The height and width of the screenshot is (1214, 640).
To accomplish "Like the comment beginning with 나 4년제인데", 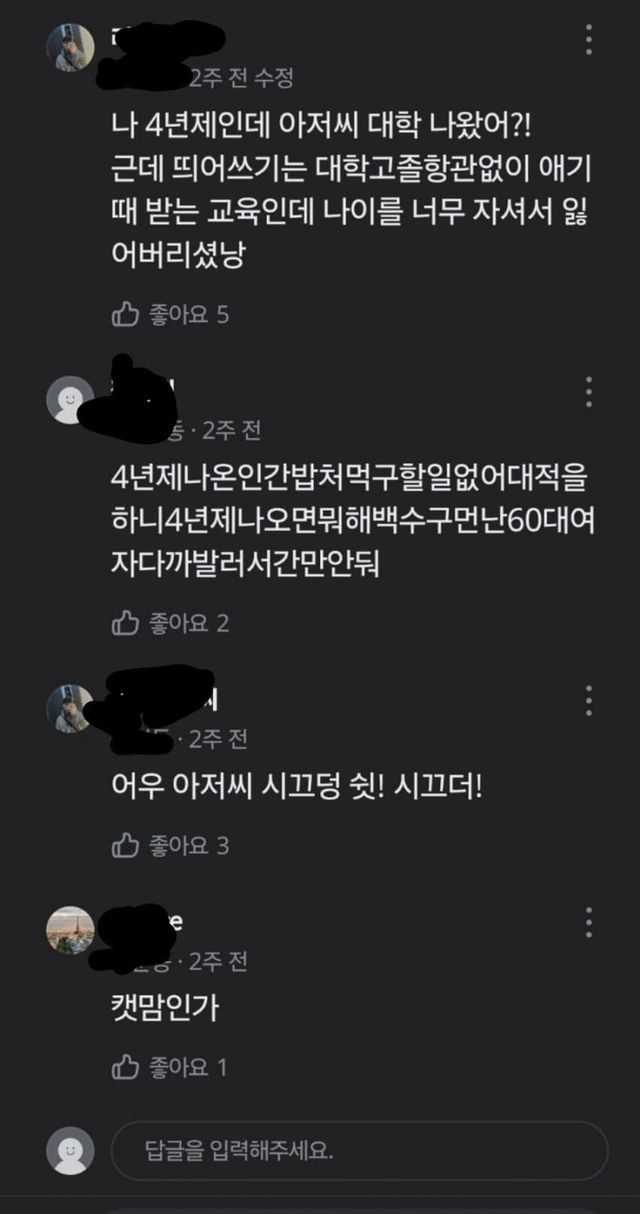I will [125, 316].
